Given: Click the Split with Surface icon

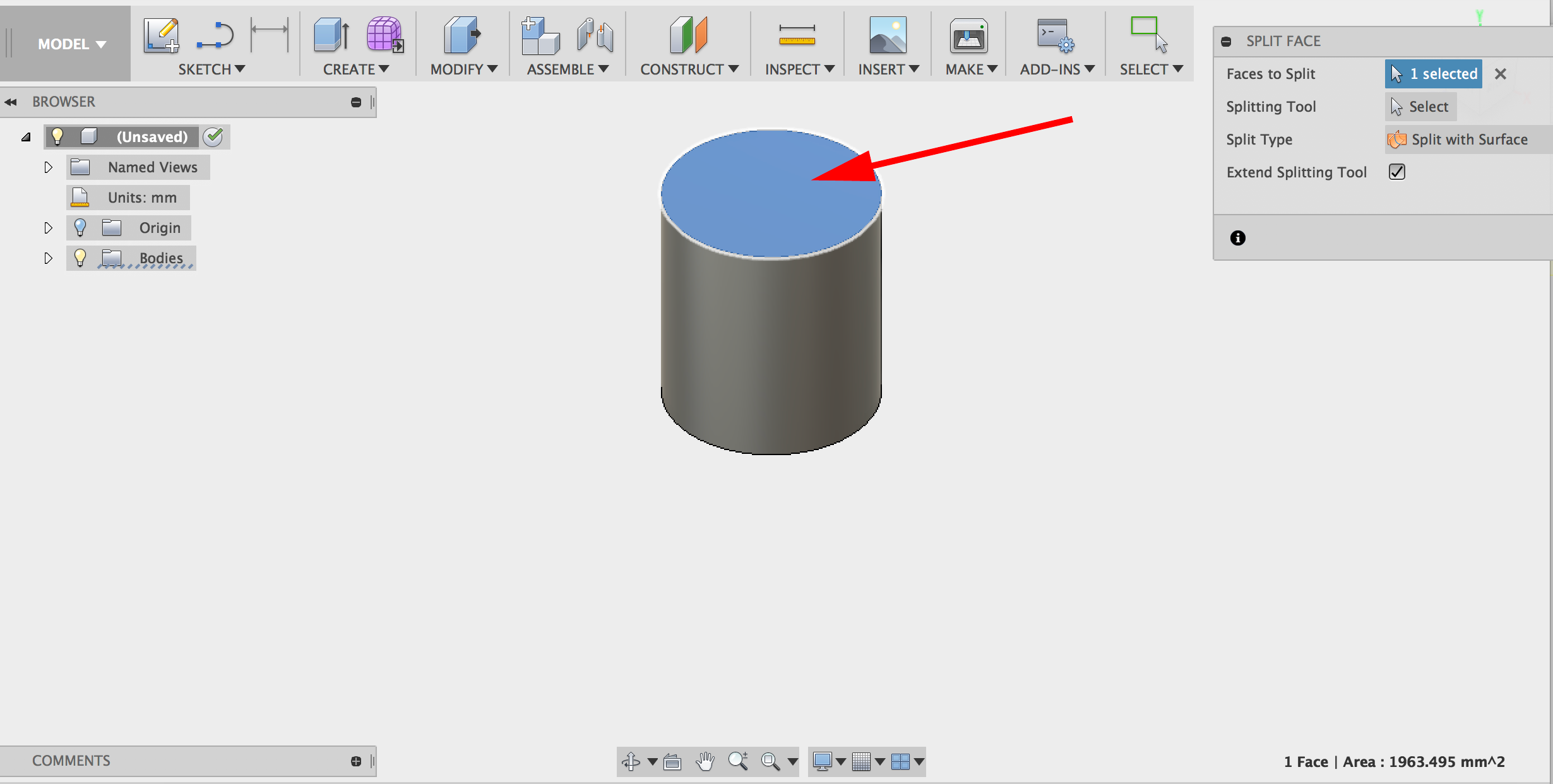Looking at the screenshot, I should (1396, 140).
